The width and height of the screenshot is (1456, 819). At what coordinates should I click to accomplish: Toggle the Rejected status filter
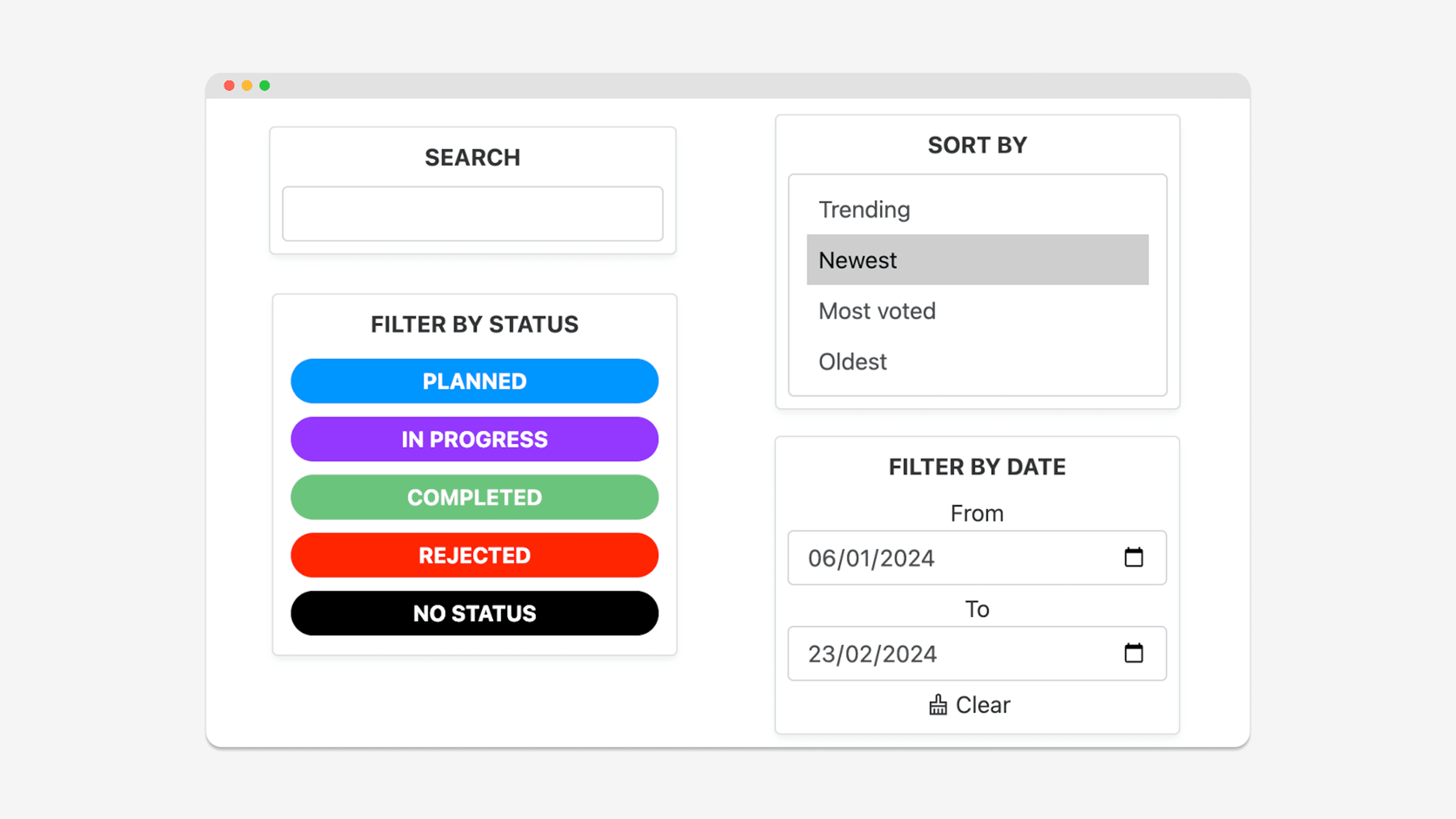click(x=474, y=555)
